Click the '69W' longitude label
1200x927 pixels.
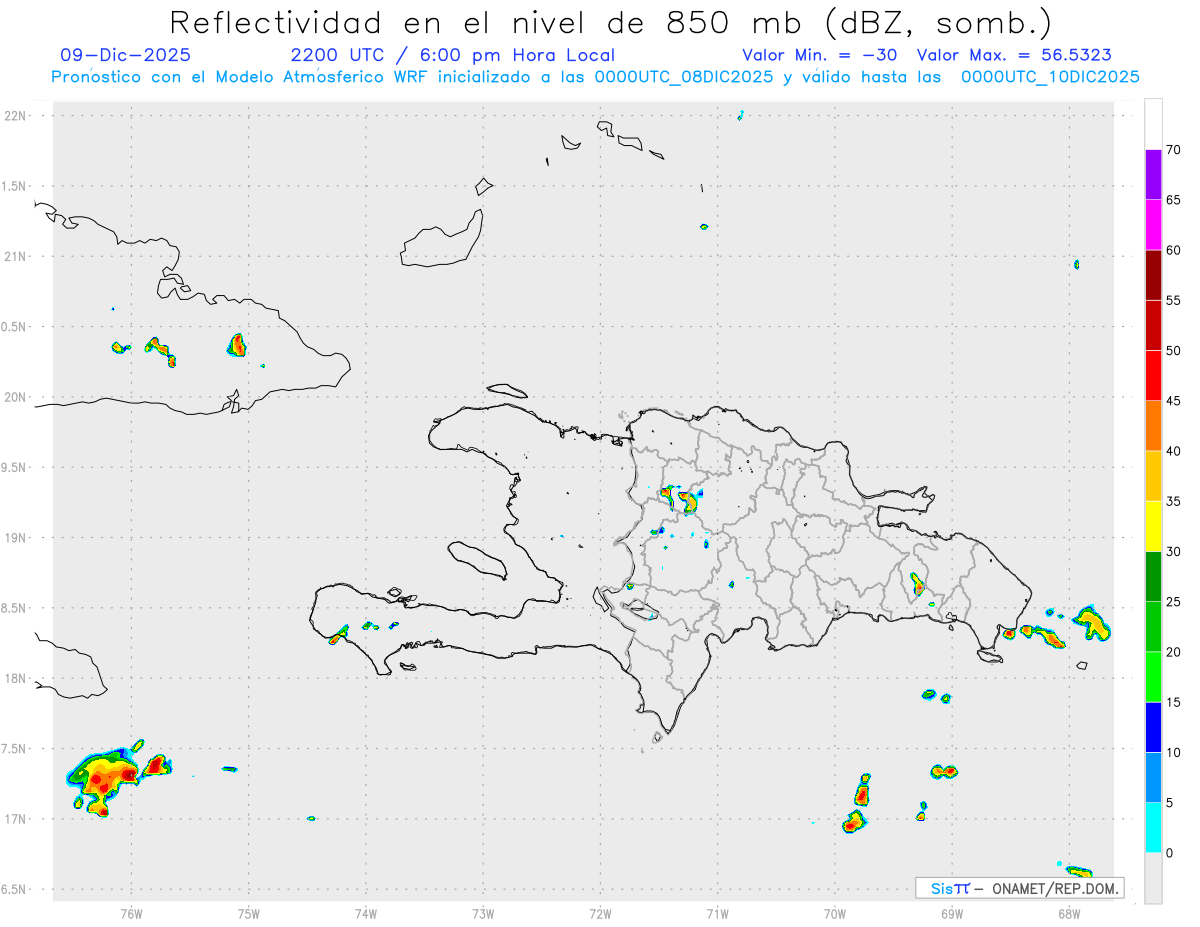(x=952, y=913)
